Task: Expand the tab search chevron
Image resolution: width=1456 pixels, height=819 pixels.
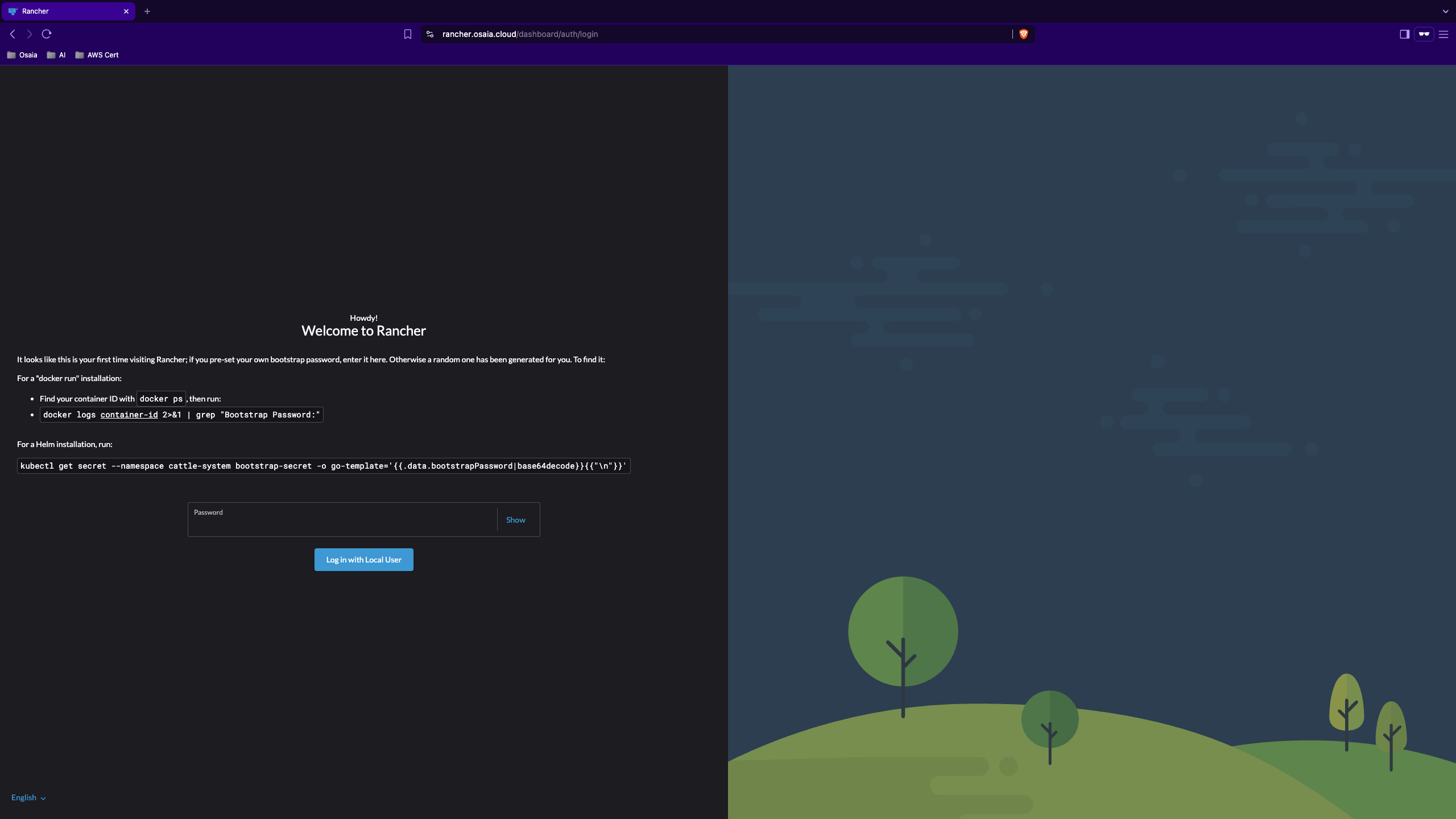Action: (1445, 11)
